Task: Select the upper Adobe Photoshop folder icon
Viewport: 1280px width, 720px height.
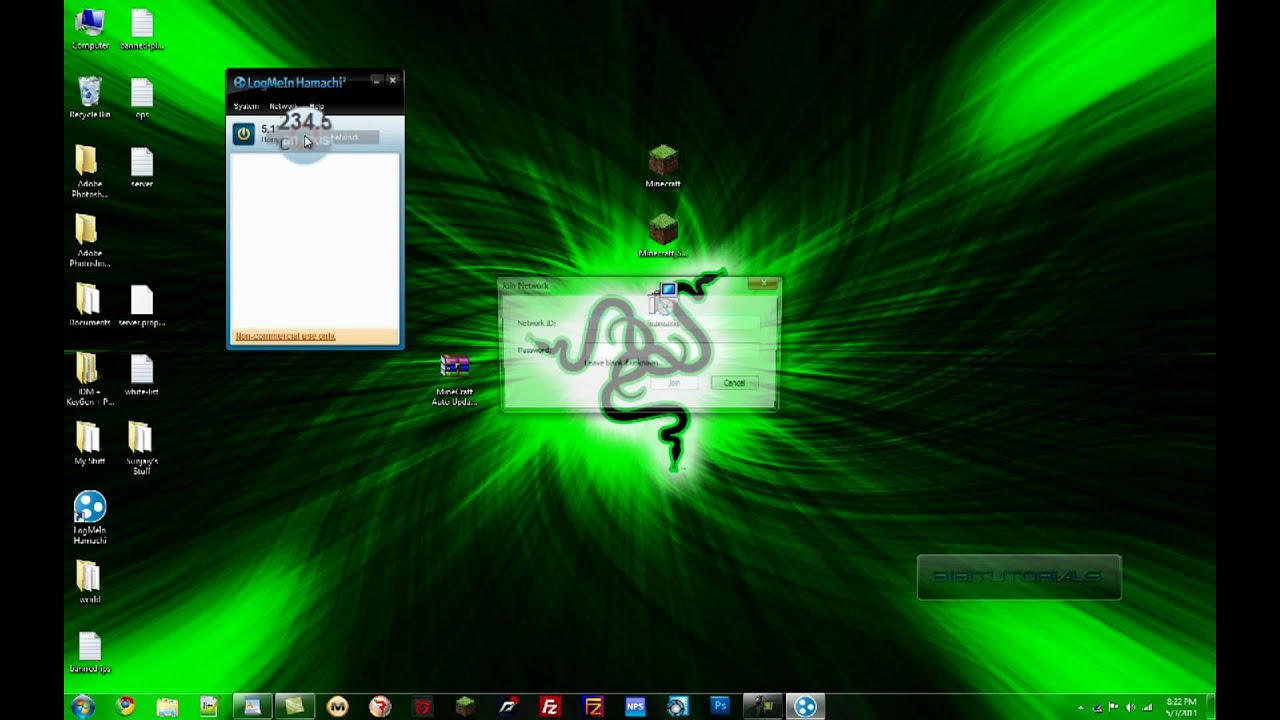Action: pyautogui.click(x=89, y=173)
